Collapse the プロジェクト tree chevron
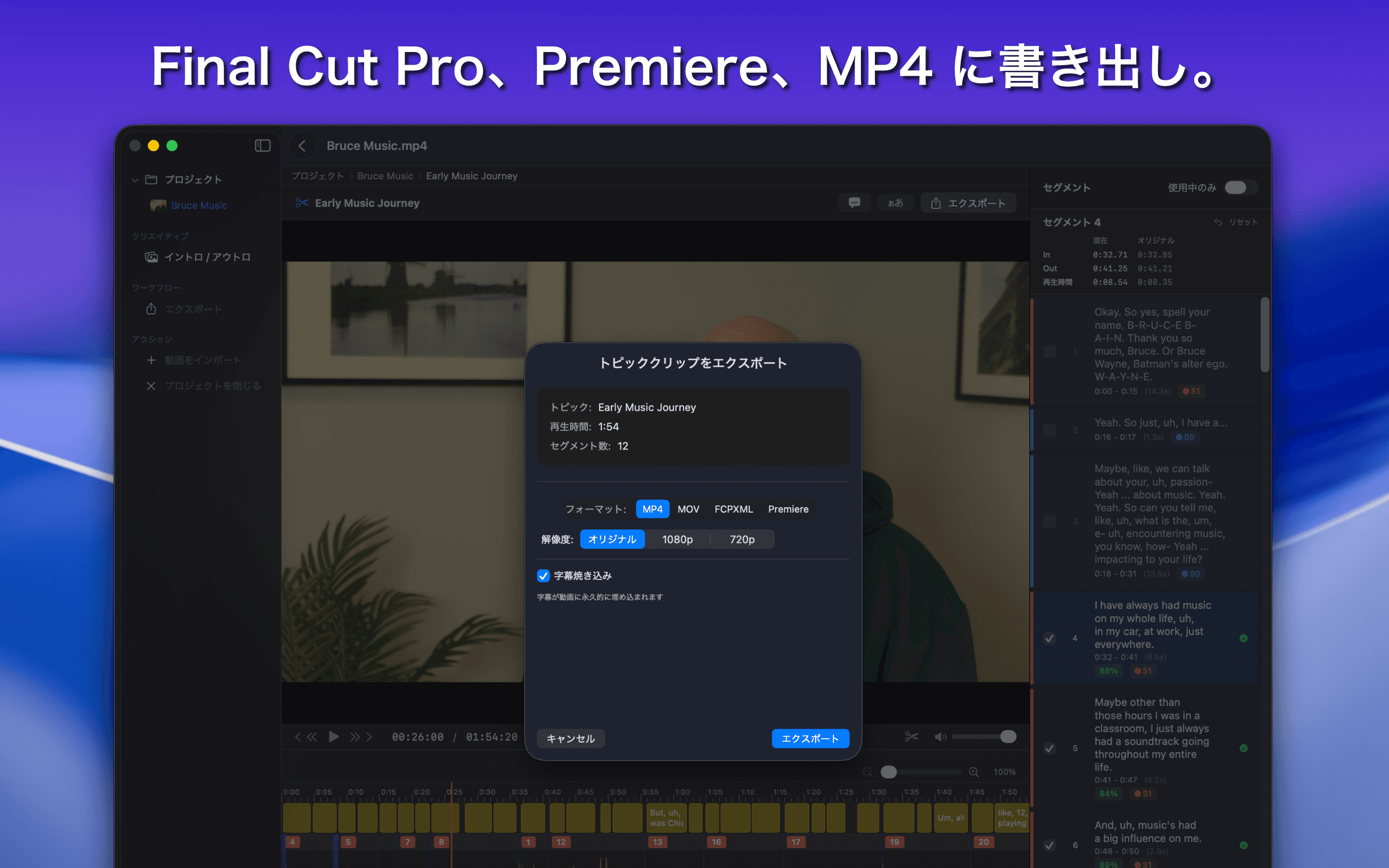 pyautogui.click(x=135, y=180)
